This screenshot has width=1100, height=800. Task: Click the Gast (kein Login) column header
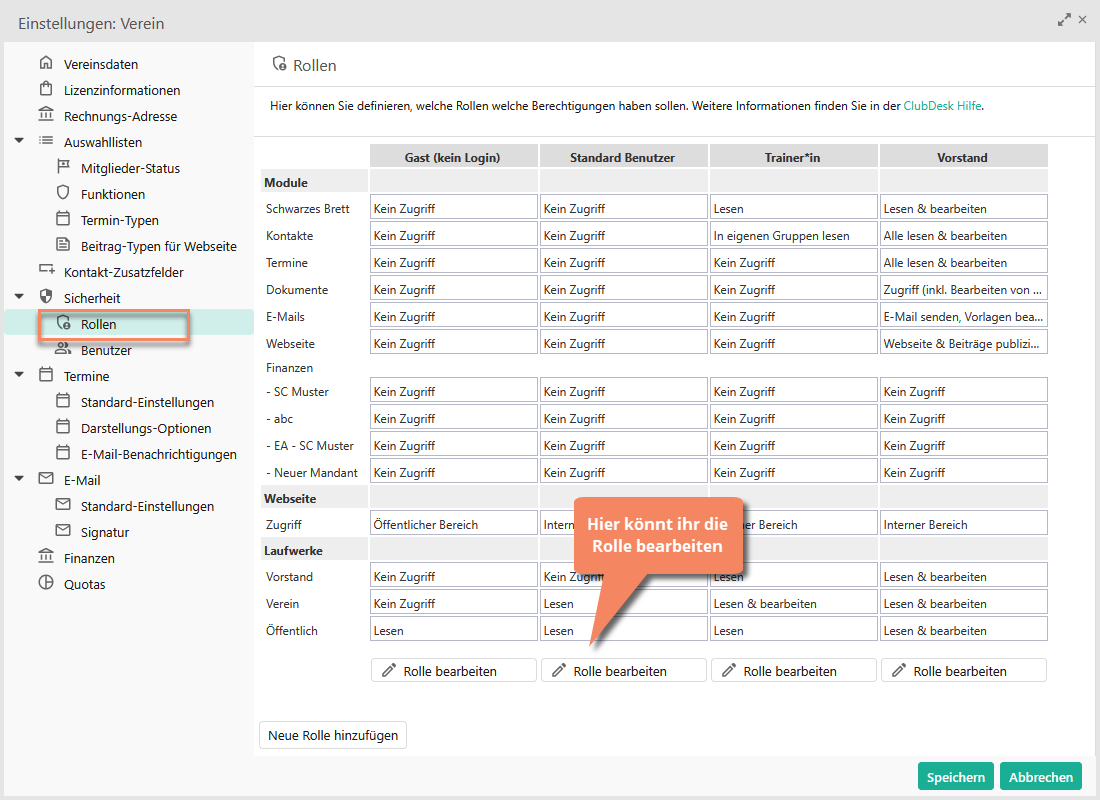[453, 156]
